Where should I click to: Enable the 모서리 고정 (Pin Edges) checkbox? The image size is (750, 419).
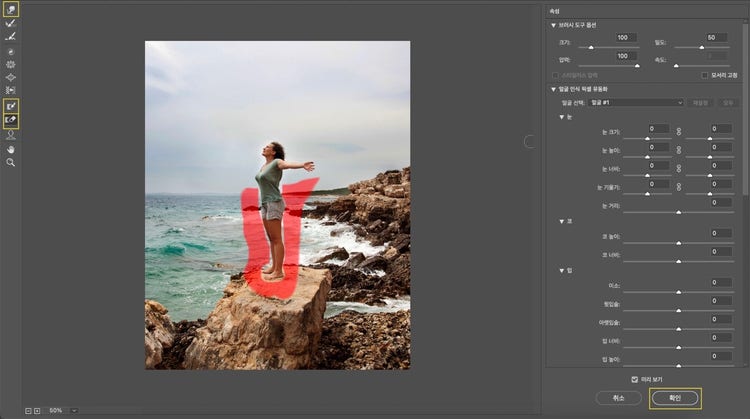(704, 75)
